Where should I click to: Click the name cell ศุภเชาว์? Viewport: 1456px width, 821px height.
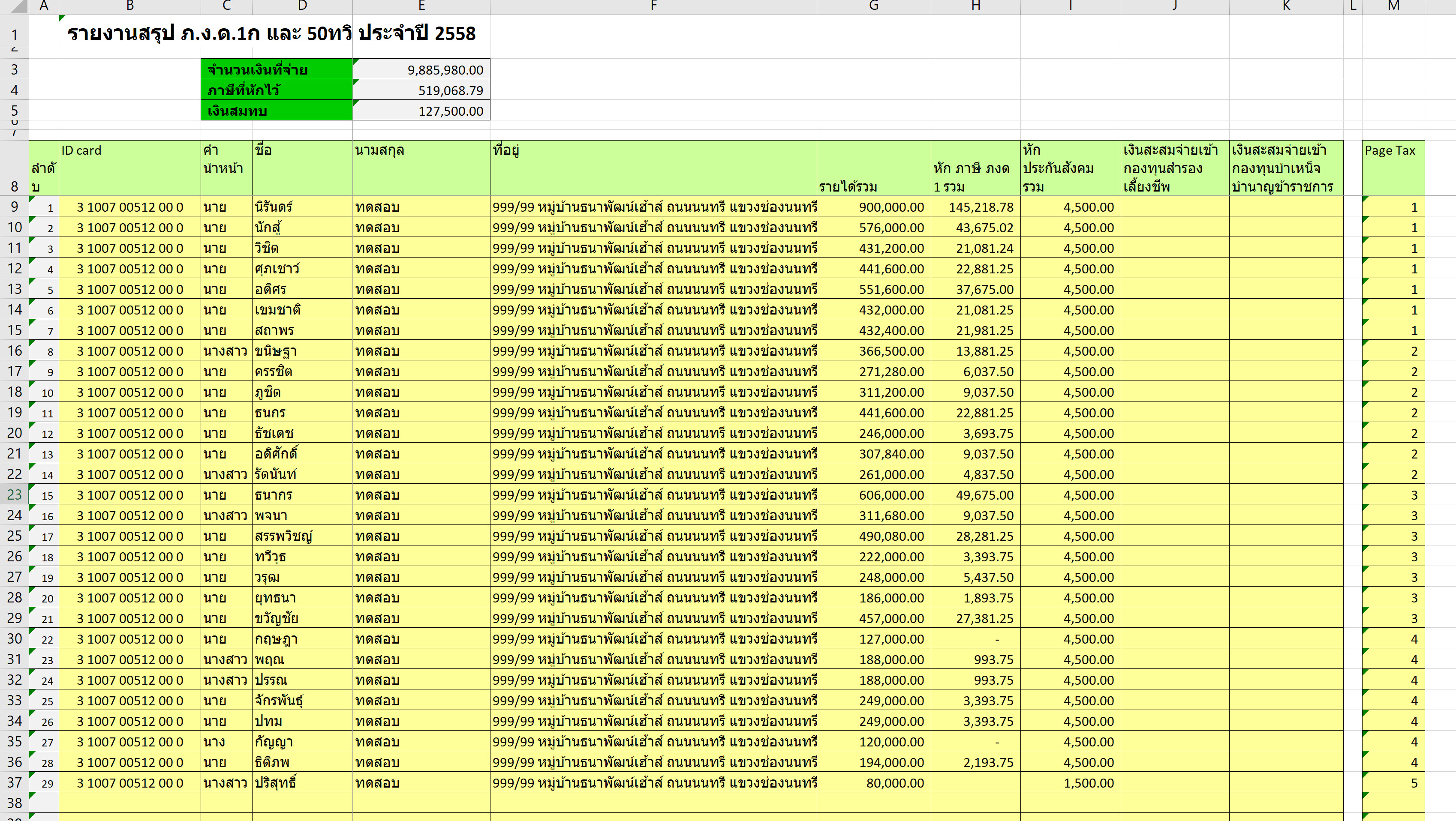302,268
